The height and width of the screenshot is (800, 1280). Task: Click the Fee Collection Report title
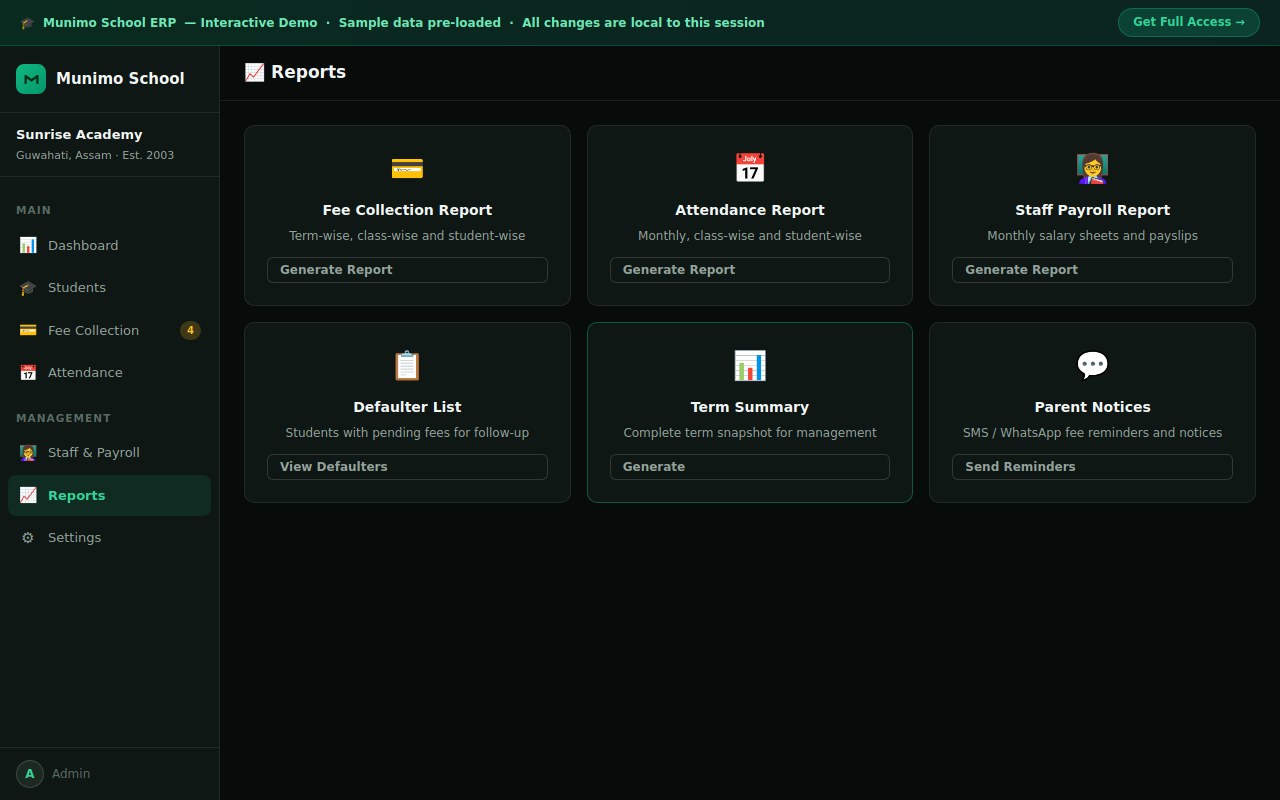pos(407,210)
